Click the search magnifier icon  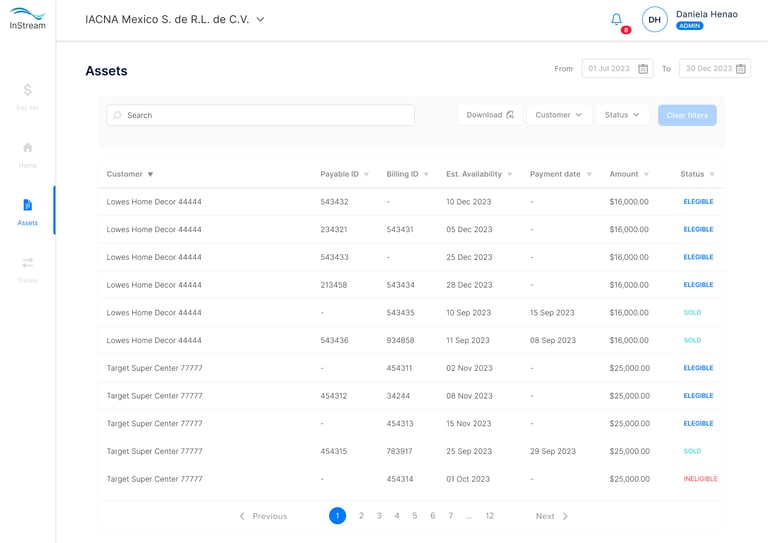(117, 115)
